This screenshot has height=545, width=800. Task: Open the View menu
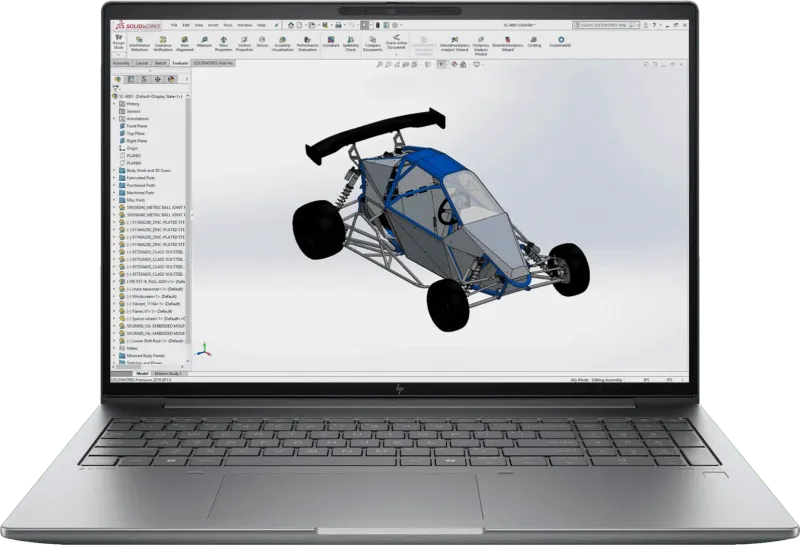pyautogui.click(x=198, y=25)
